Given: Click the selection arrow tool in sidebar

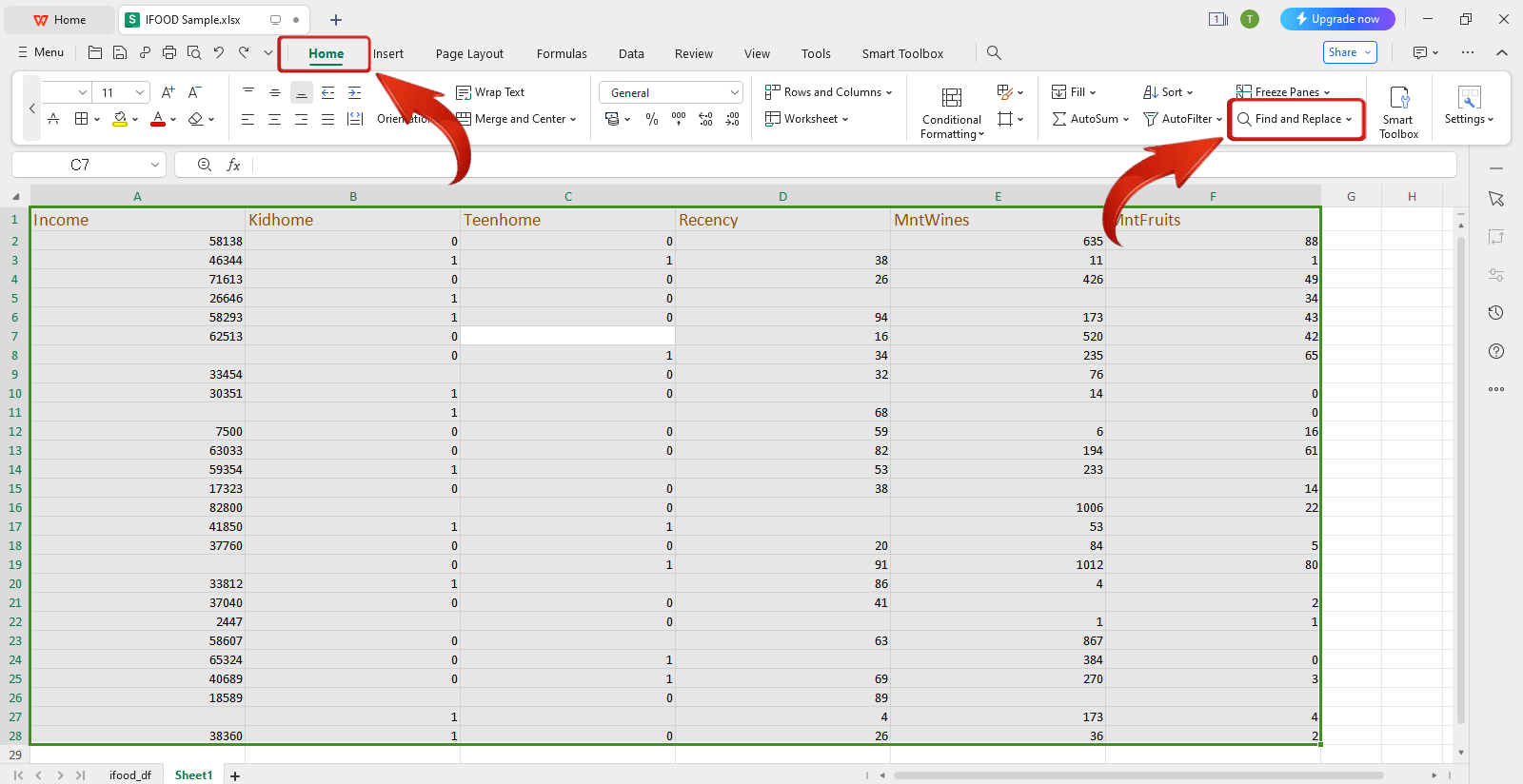Looking at the screenshot, I should click(x=1496, y=199).
